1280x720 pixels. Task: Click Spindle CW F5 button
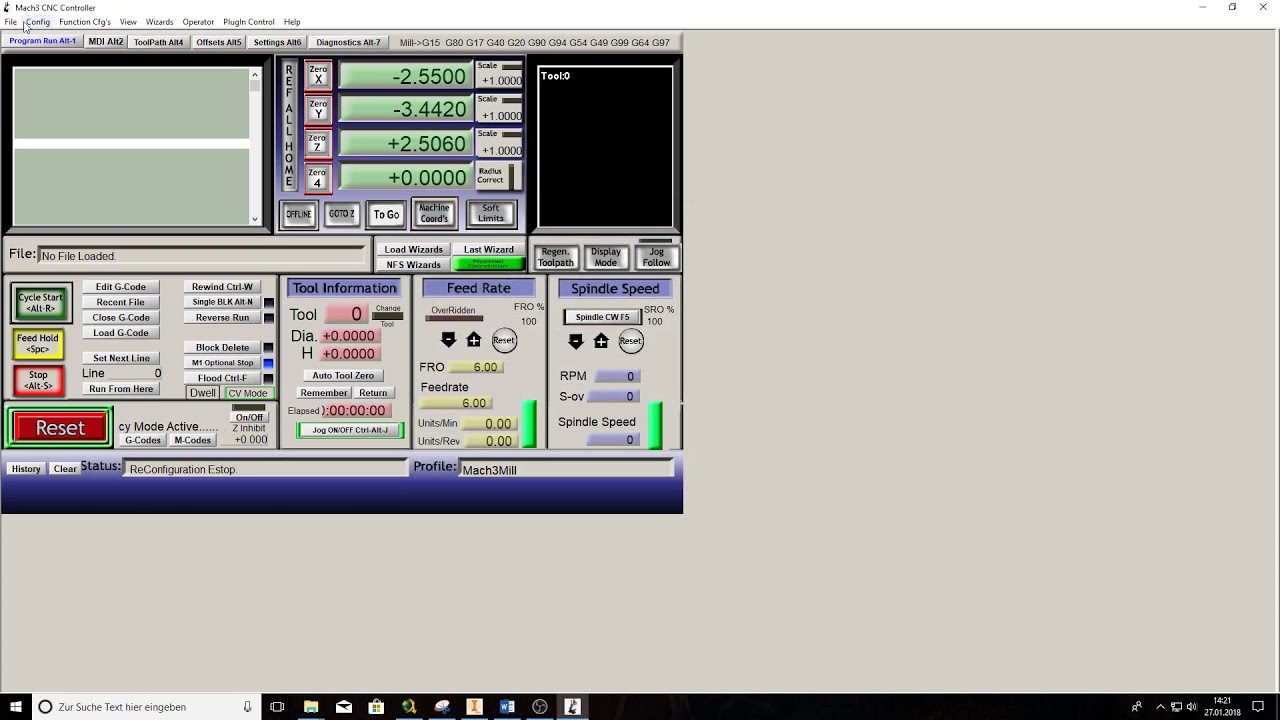[603, 317]
